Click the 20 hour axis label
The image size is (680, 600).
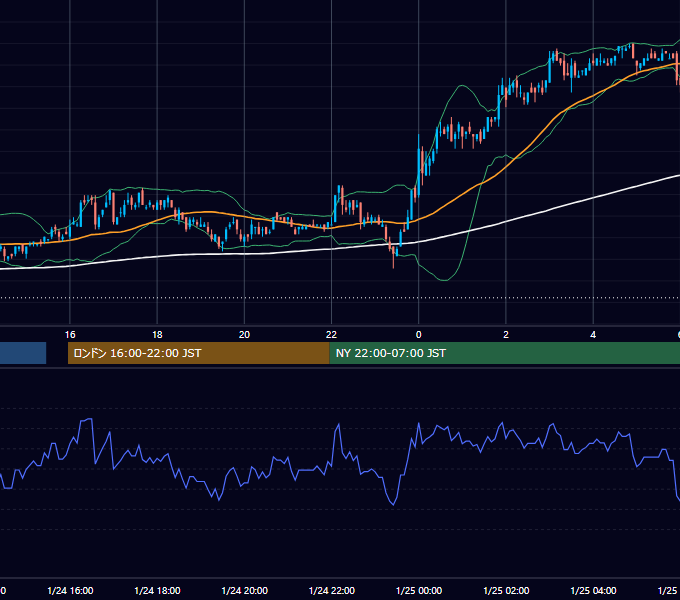[244, 335]
